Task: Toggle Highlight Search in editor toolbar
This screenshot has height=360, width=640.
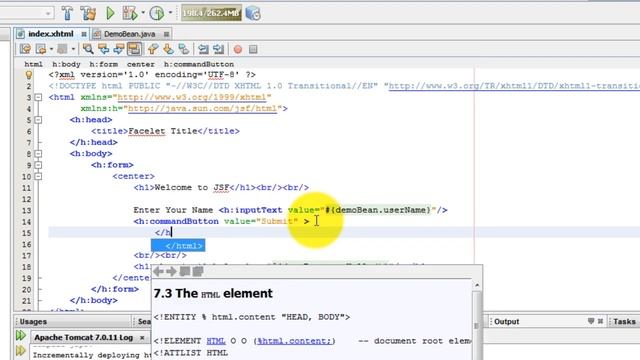Action: [134, 49]
